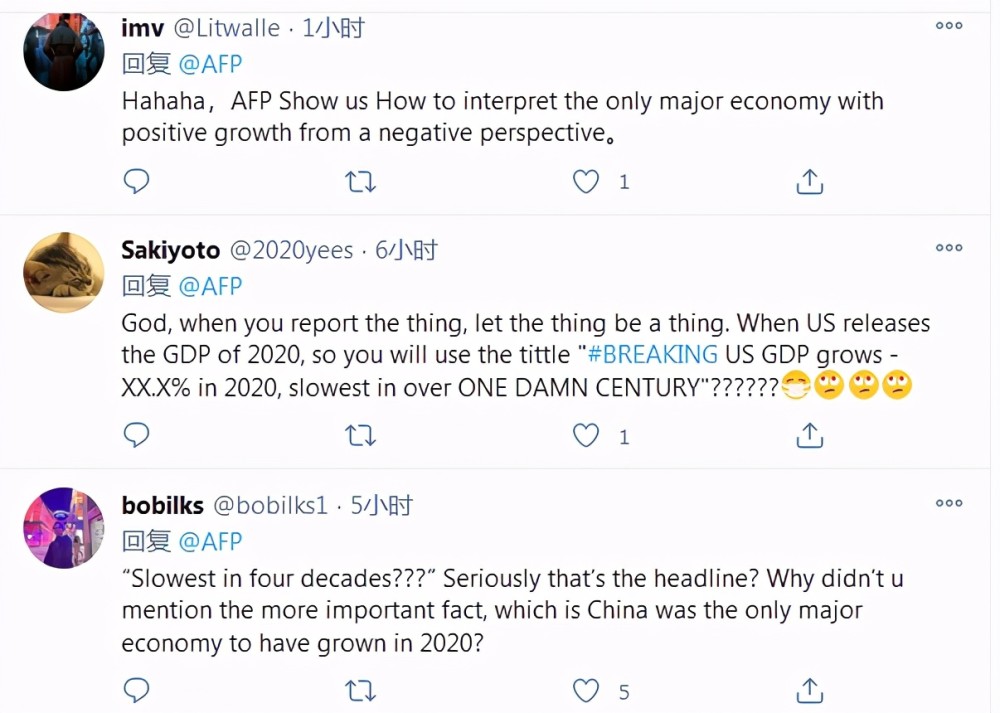This screenshot has height=713, width=1000.
Task: Reply to Sakiyoto's tweet via comment icon
Action: [x=136, y=435]
